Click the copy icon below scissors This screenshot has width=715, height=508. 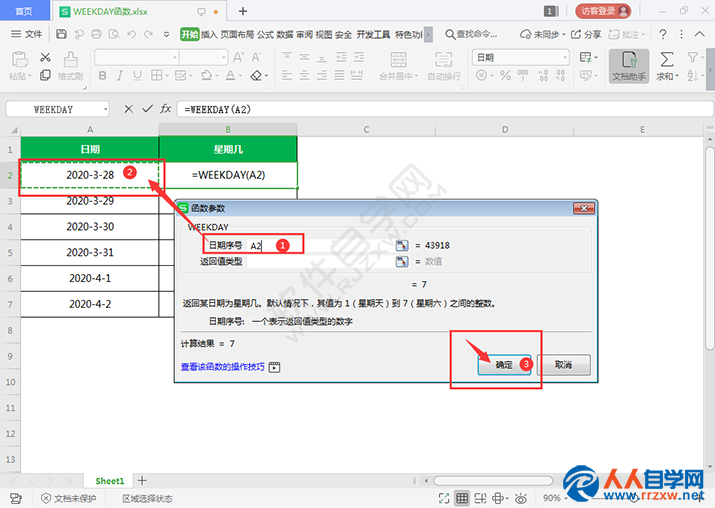45,75
